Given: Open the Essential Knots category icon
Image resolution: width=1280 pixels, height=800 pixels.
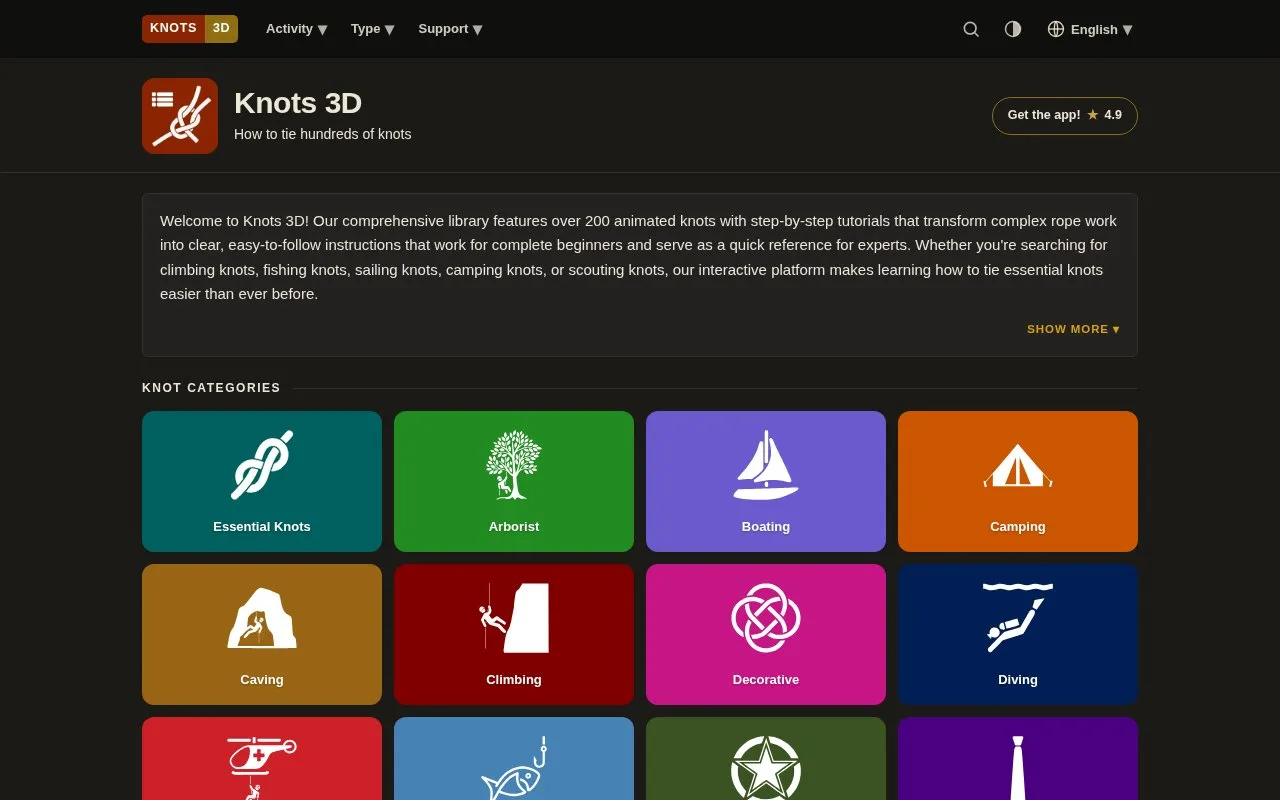Looking at the screenshot, I should [x=262, y=465].
